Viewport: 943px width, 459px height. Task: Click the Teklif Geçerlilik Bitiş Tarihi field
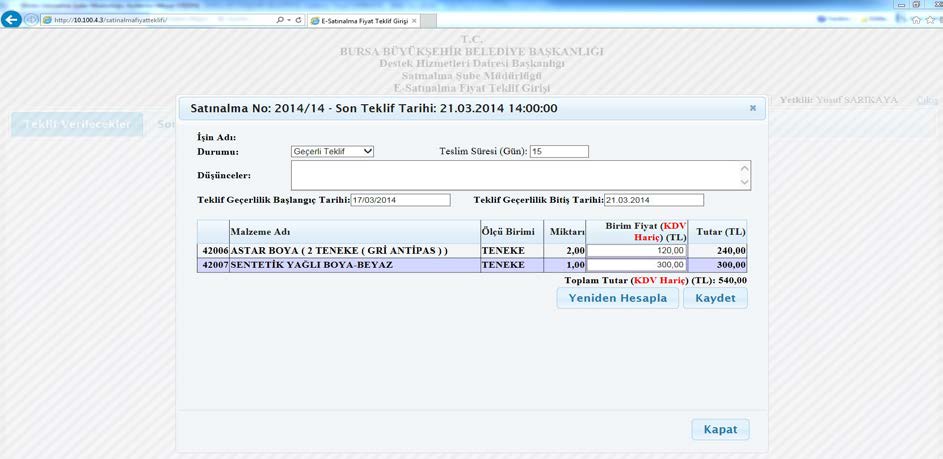[x=653, y=200]
